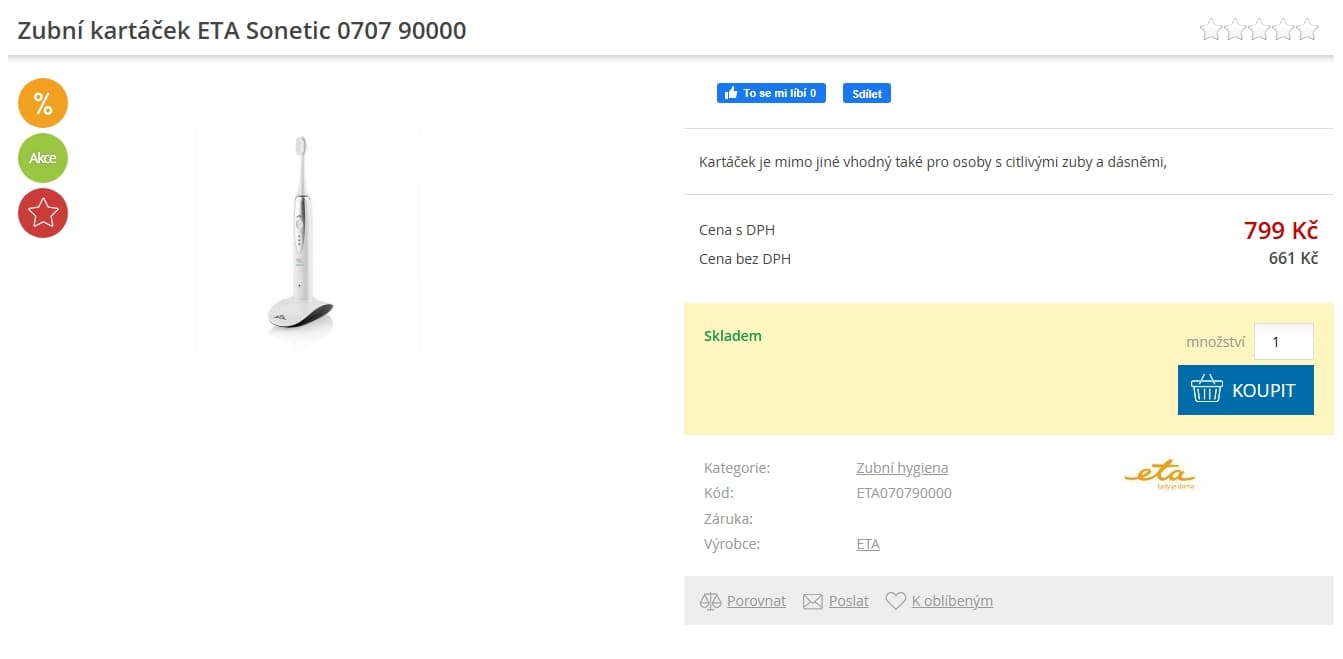The height and width of the screenshot is (659, 1343).
Task: Click the ETA brand logo
Action: [x=1160, y=475]
